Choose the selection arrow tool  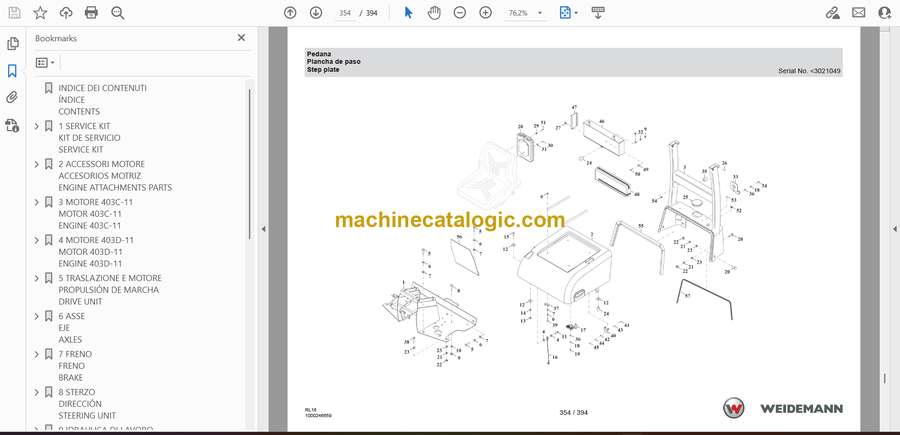(408, 13)
